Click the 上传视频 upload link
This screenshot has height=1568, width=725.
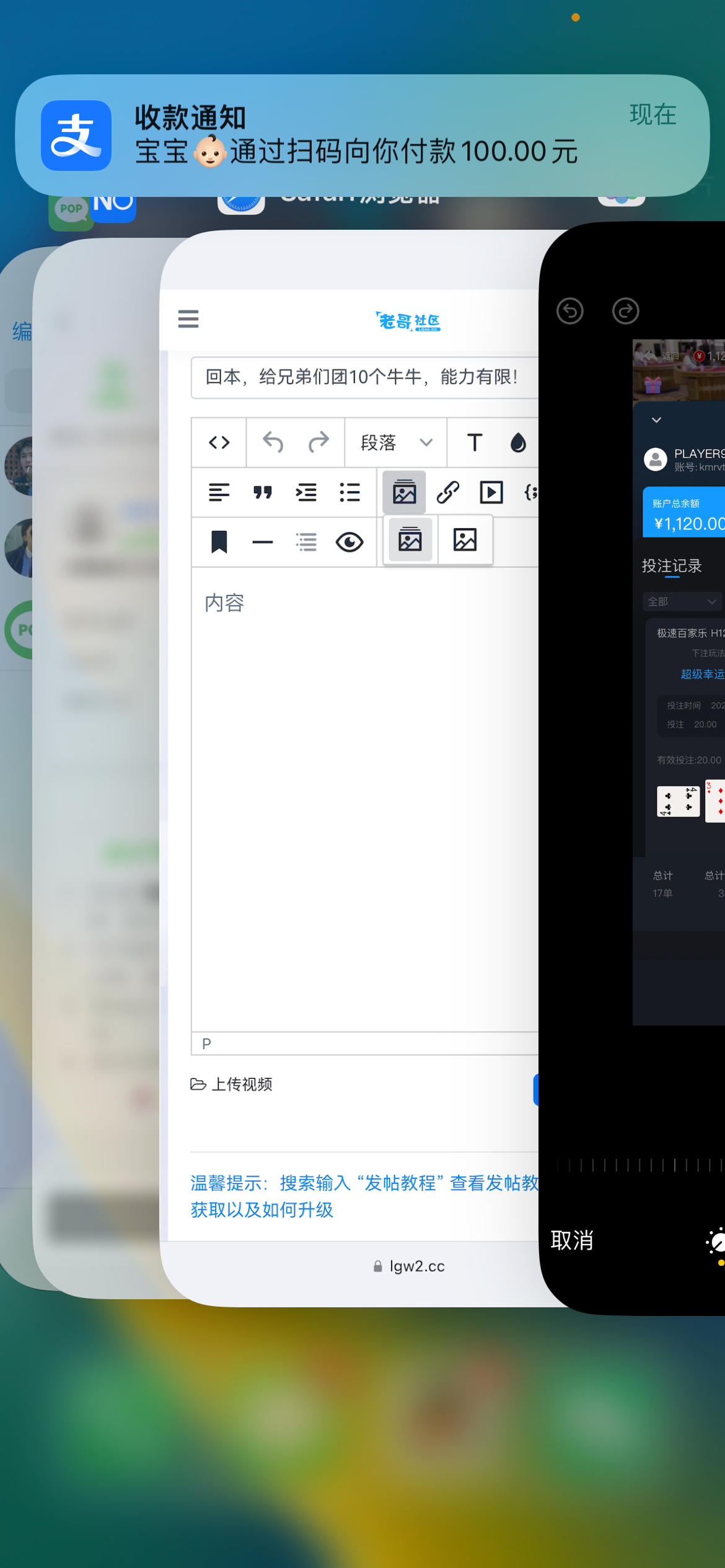click(x=232, y=1084)
